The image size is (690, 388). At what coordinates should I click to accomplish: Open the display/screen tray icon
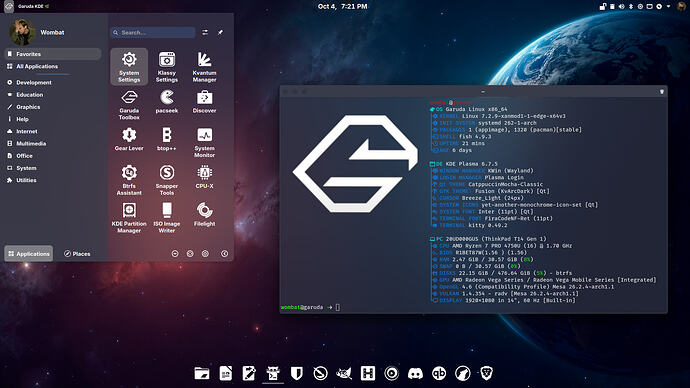[x=650, y=7]
